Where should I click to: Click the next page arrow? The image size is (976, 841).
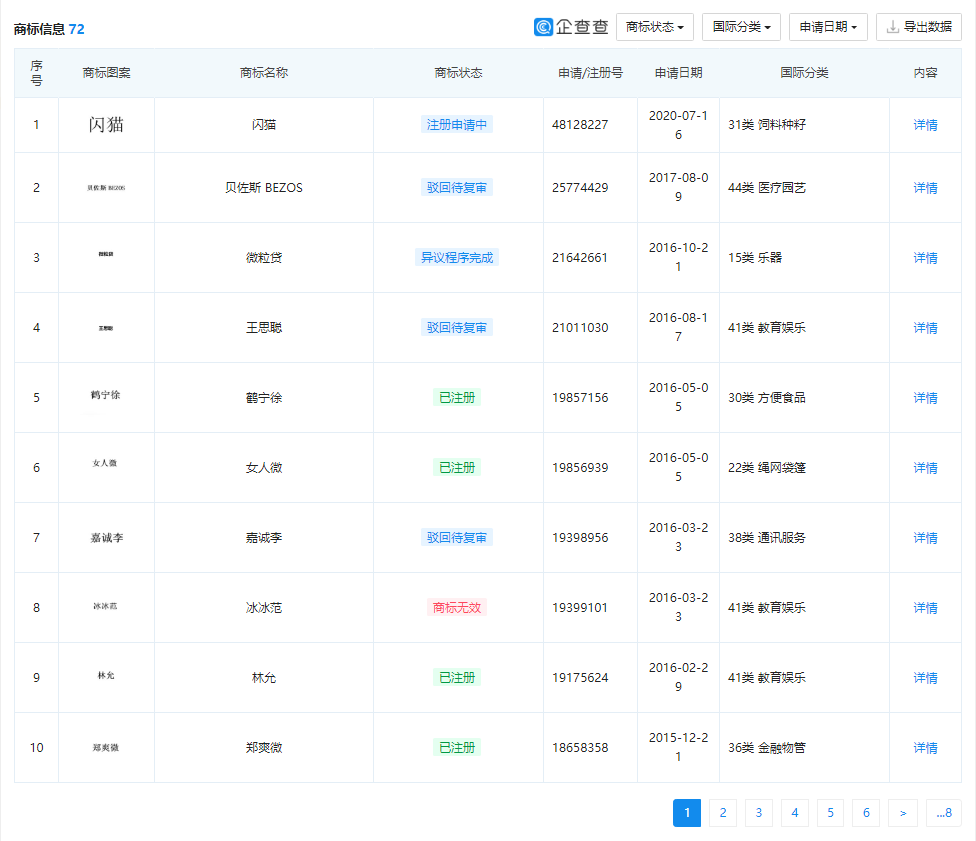tap(903, 813)
